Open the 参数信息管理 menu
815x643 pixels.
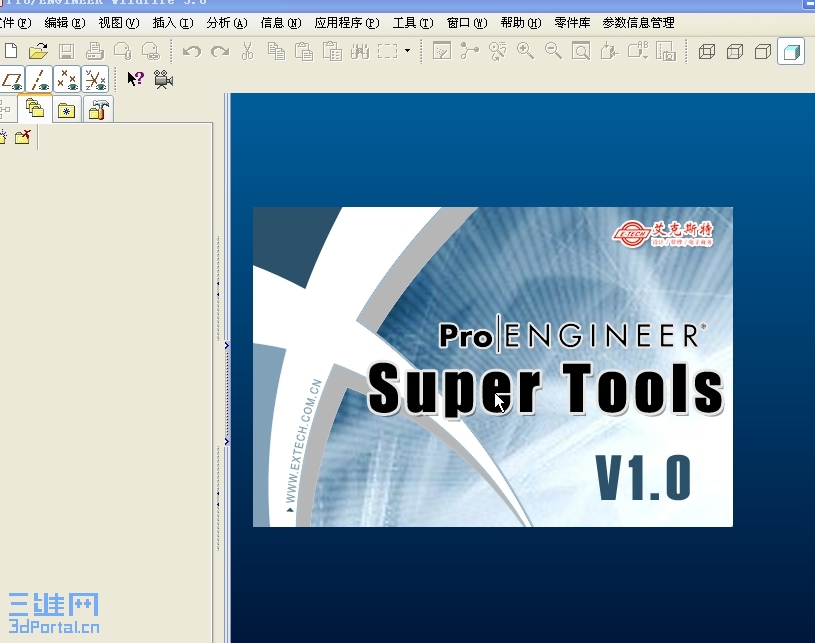(638, 23)
